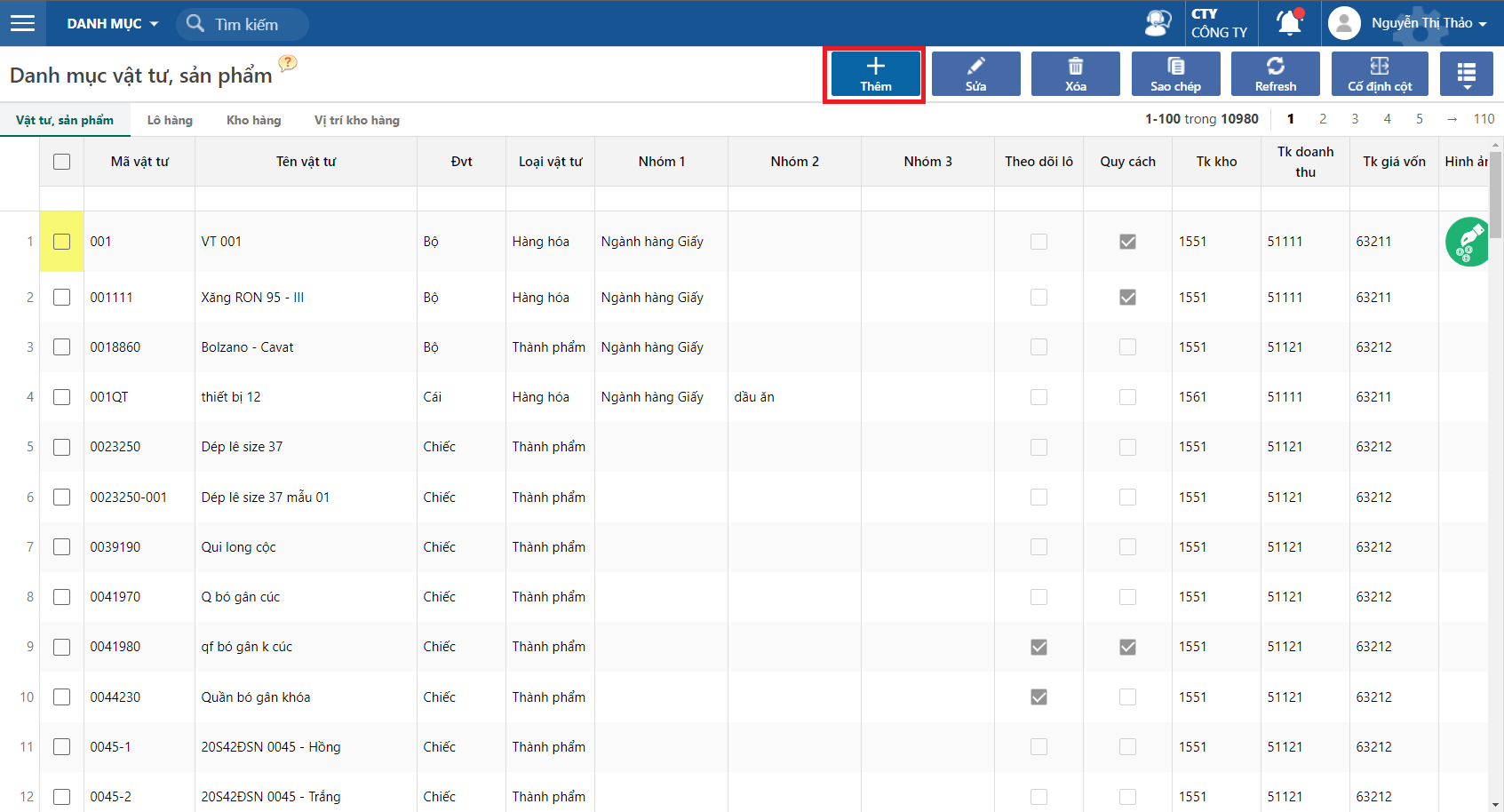Viewport: 1504px width, 812px height.
Task: Expand the list options dropdown button
Action: click(x=1467, y=74)
